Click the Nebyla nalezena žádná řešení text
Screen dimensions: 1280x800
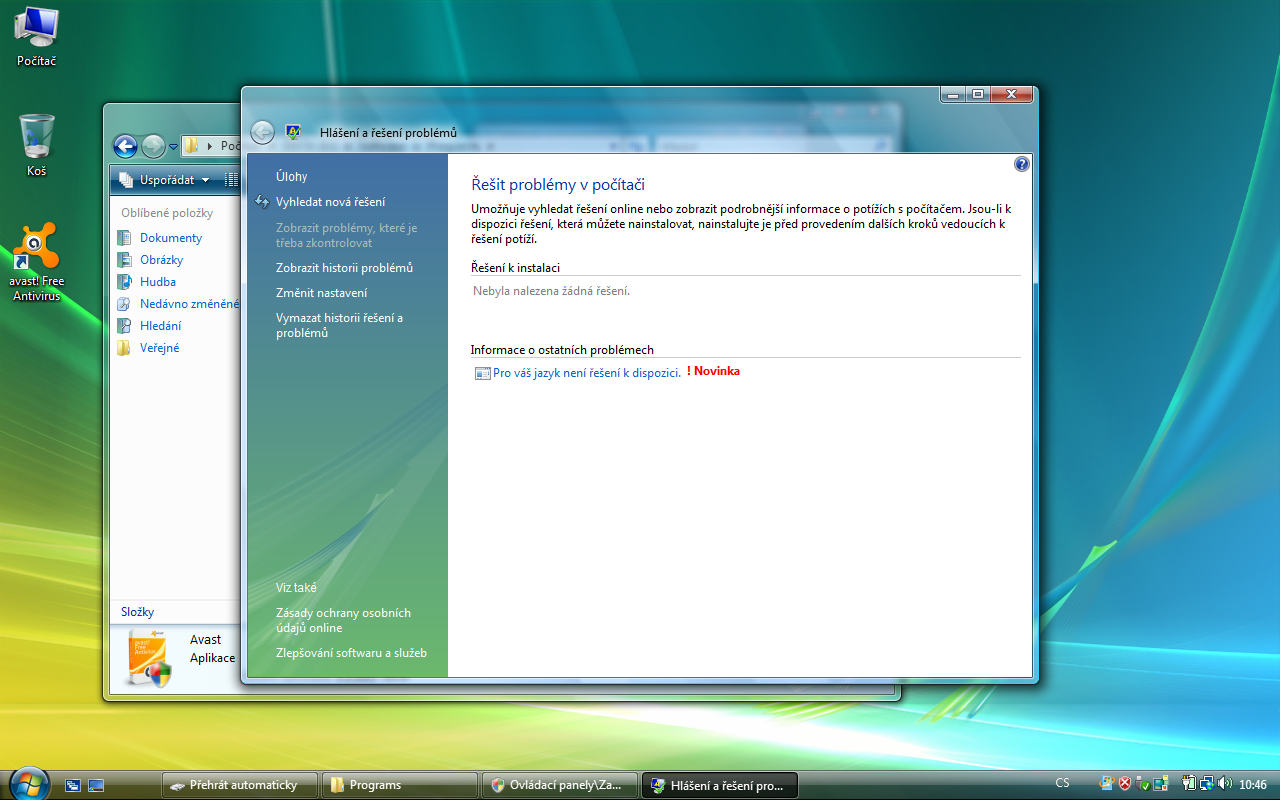click(551, 291)
